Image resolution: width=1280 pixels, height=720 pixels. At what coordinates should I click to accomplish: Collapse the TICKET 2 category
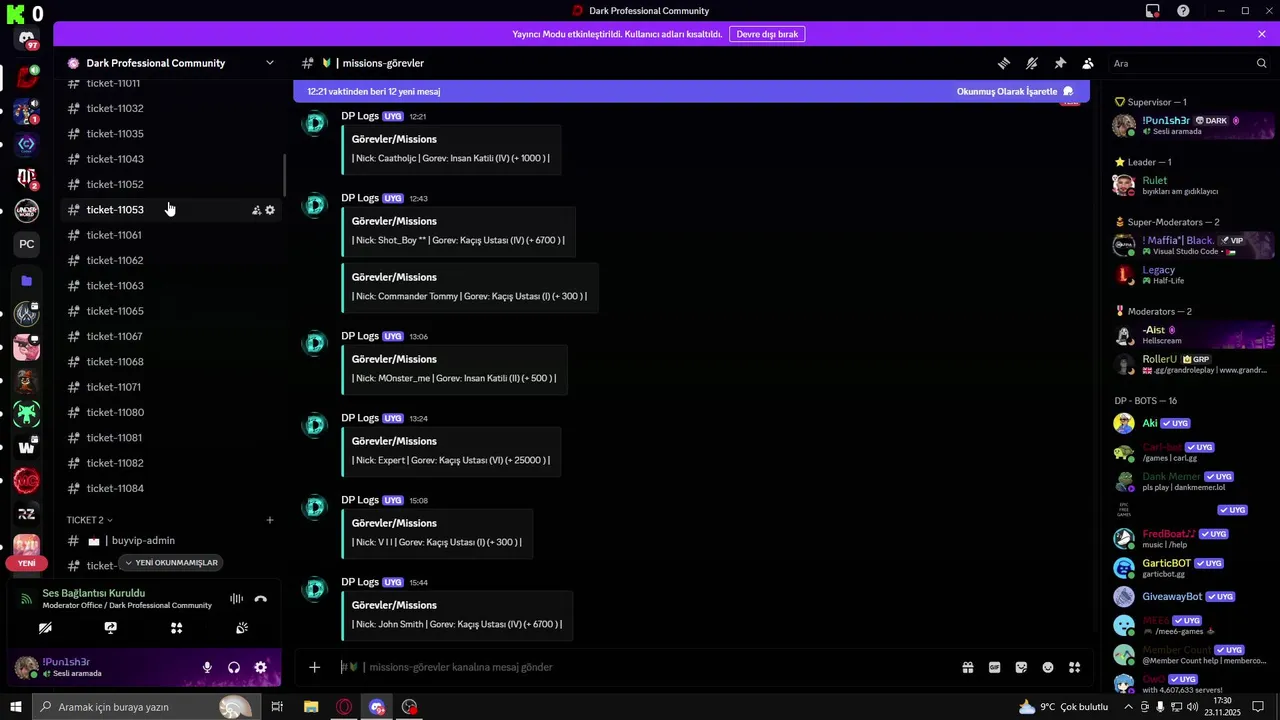pyautogui.click(x=89, y=520)
